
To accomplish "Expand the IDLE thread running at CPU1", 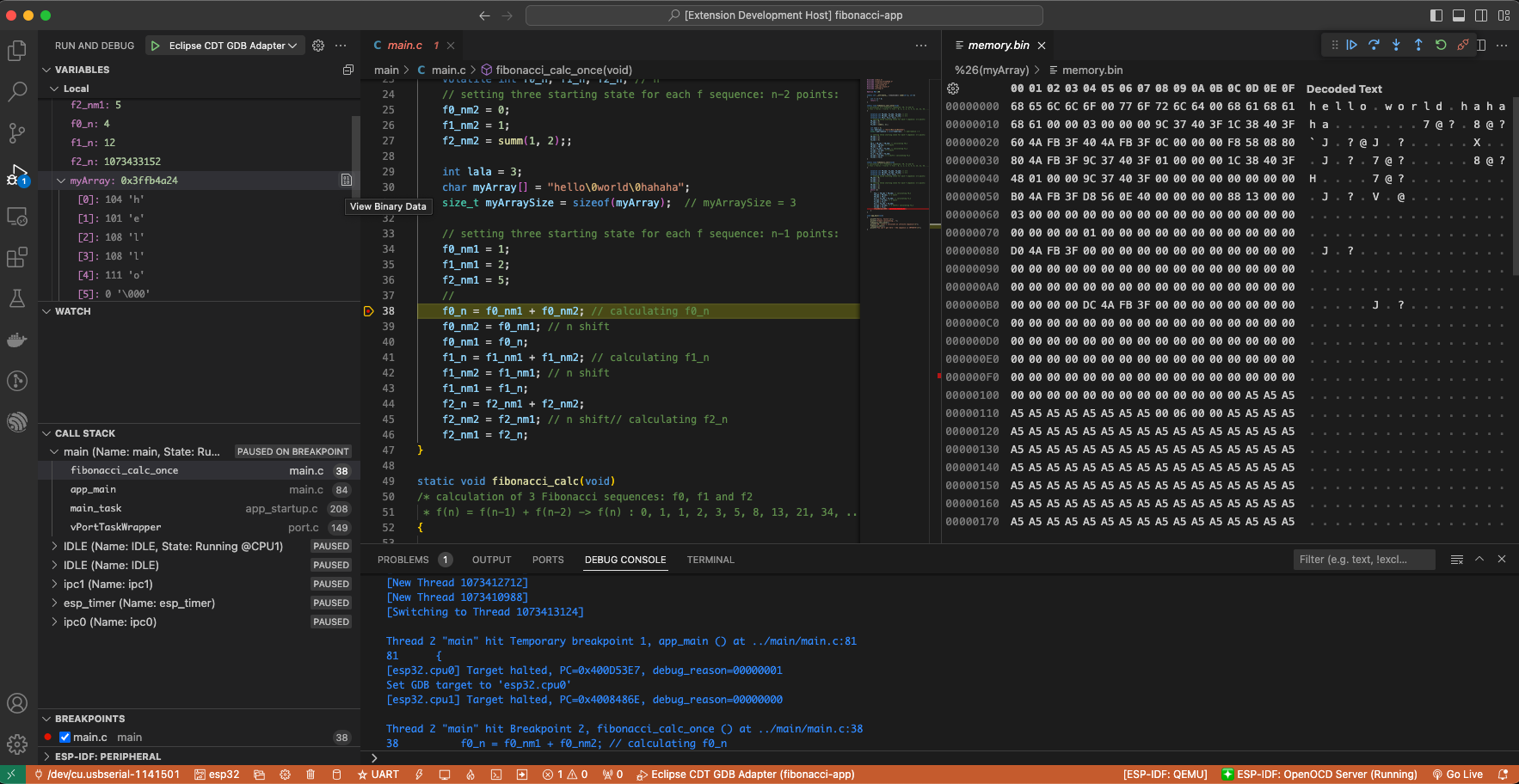I will coord(54,546).
